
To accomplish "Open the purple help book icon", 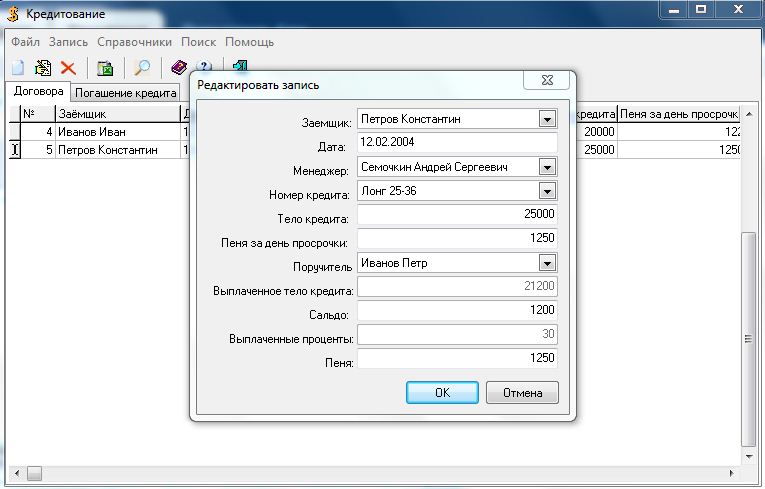I will click(x=179, y=67).
